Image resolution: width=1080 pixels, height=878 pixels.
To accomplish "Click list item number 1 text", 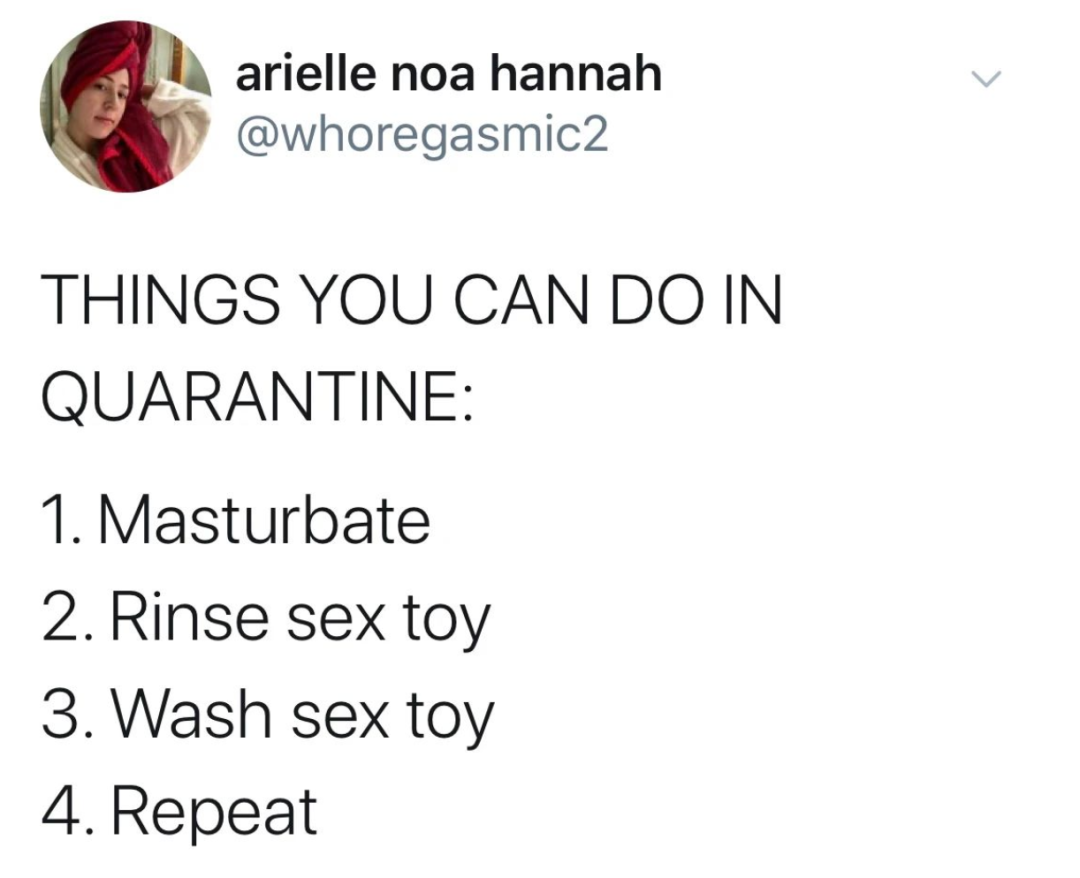I will point(236,521).
